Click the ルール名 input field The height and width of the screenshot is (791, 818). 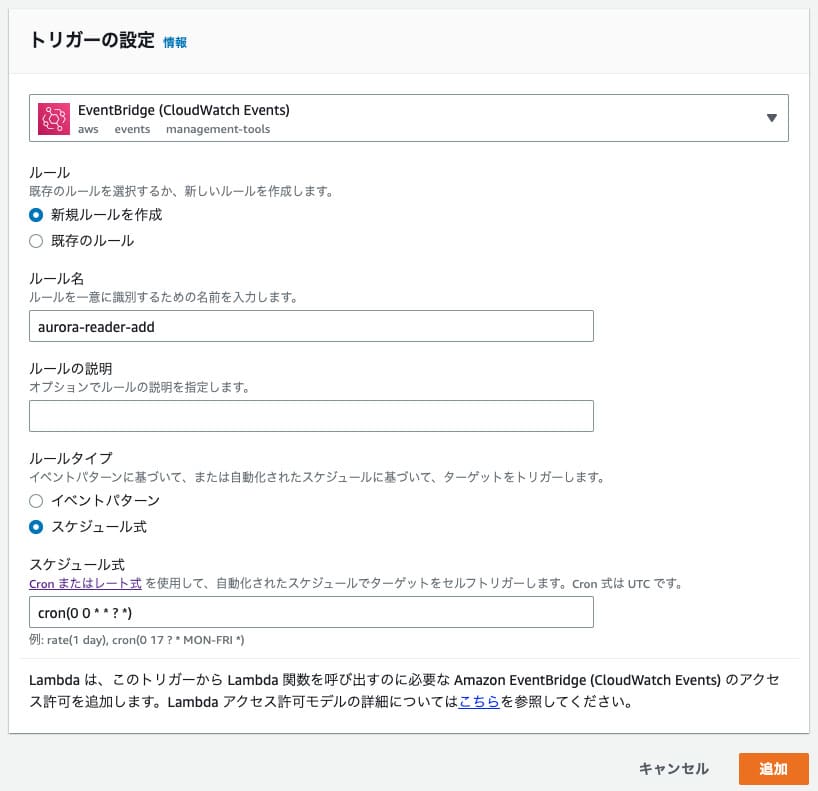312,326
